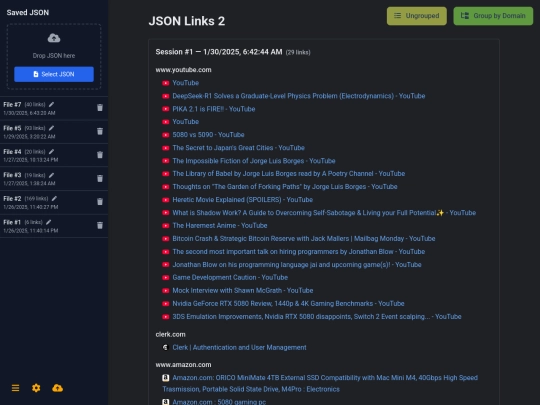Rename File #7 using pencil icon

pyautogui.click(x=51, y=104)
